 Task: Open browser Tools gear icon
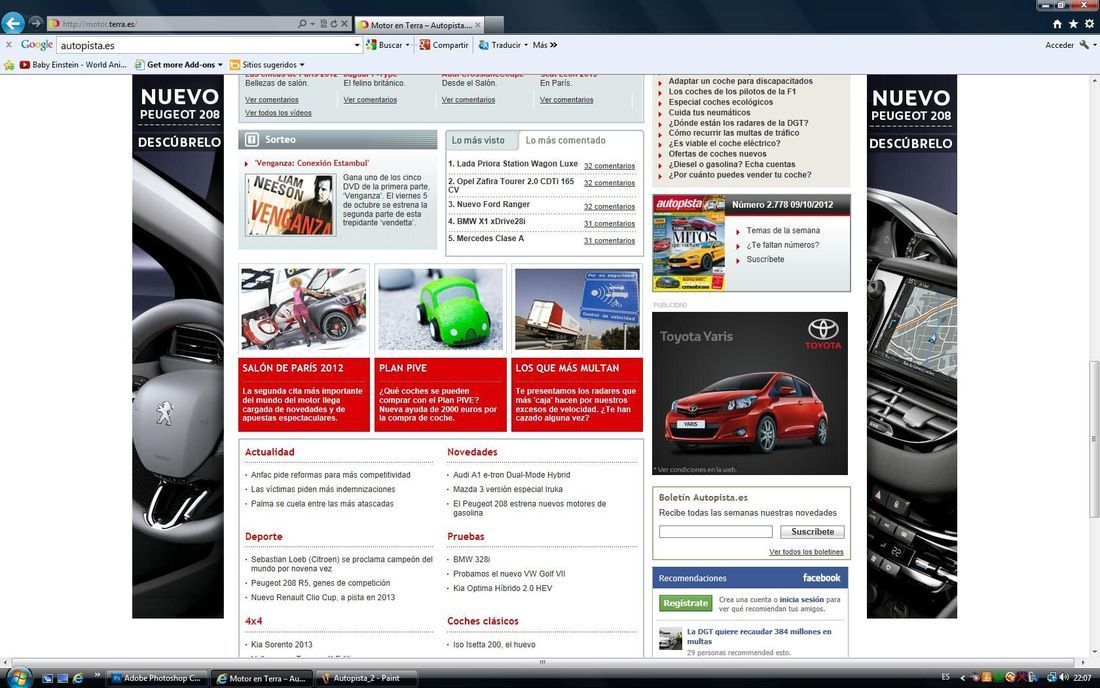1089,24
